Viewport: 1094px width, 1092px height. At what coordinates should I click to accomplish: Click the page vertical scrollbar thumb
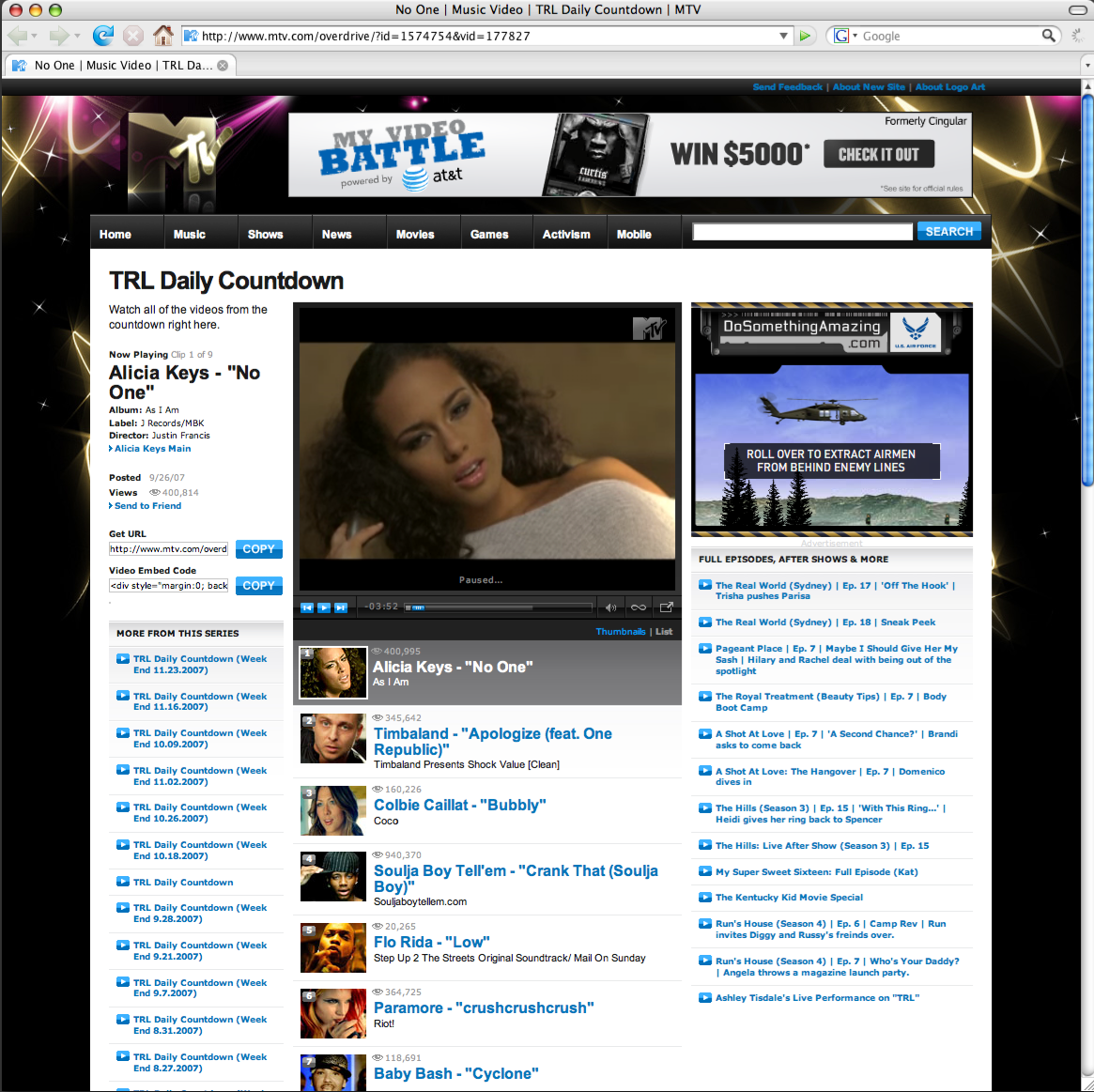tap(1087, 289)
